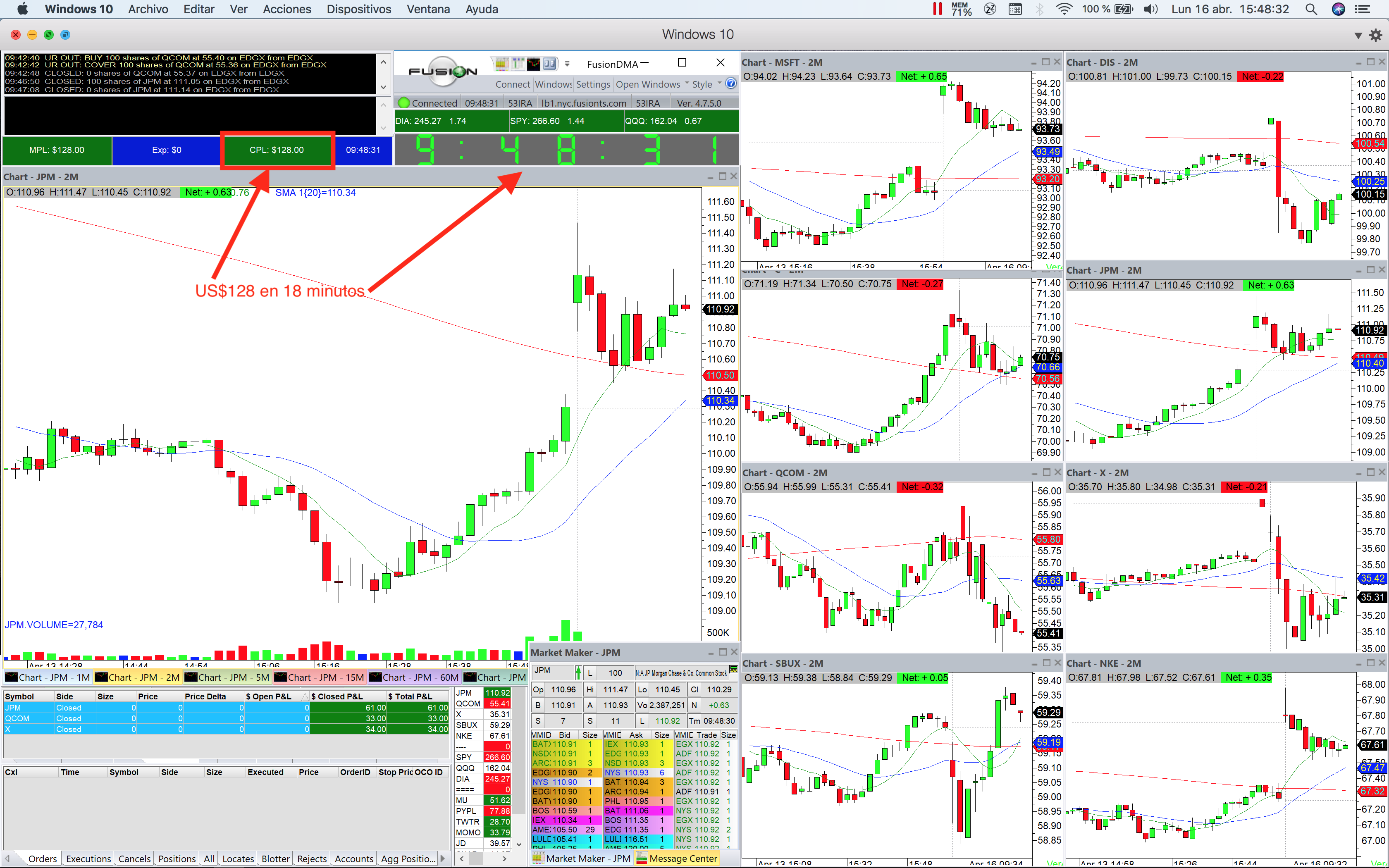Click the market maker layout icon in Fusion toolbar
1389x868 pixels.
coord(502,64)
